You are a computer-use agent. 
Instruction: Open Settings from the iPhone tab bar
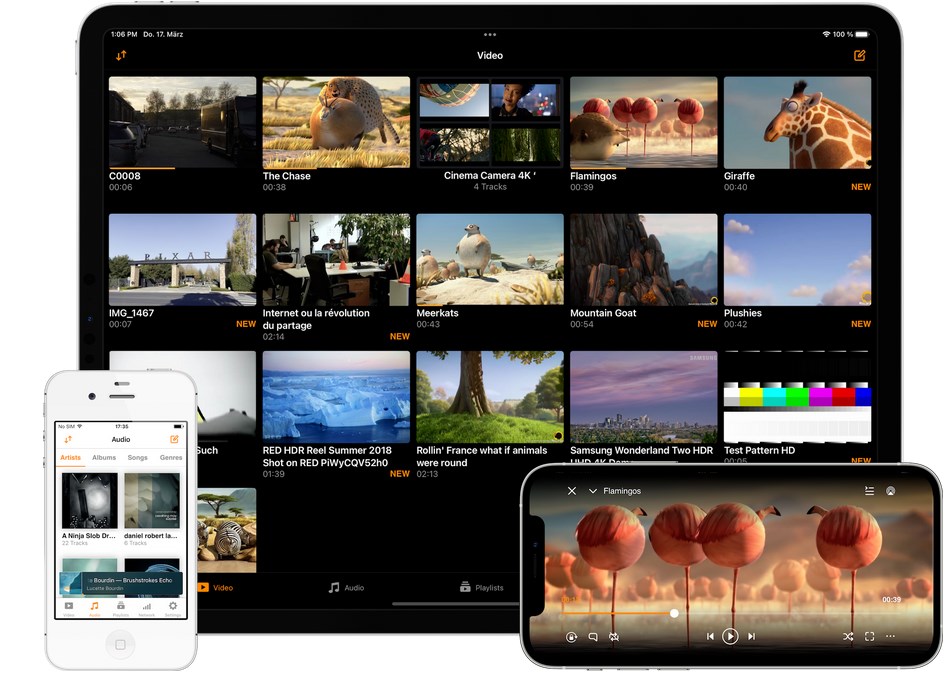[172, 607]
